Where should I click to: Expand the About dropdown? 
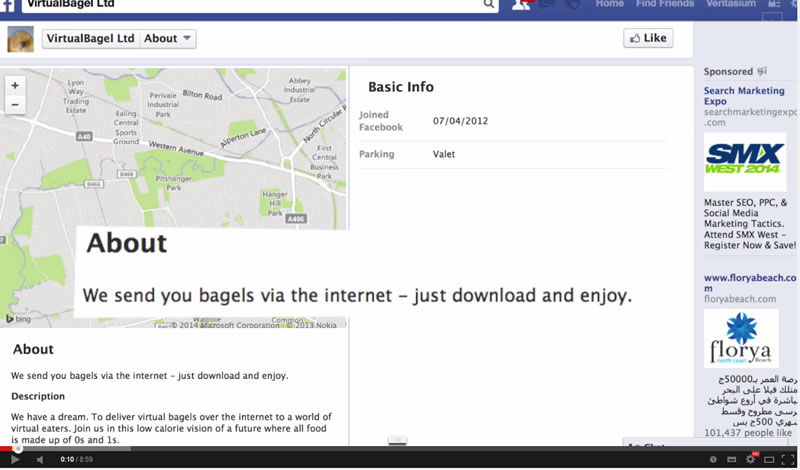point(167,39)
